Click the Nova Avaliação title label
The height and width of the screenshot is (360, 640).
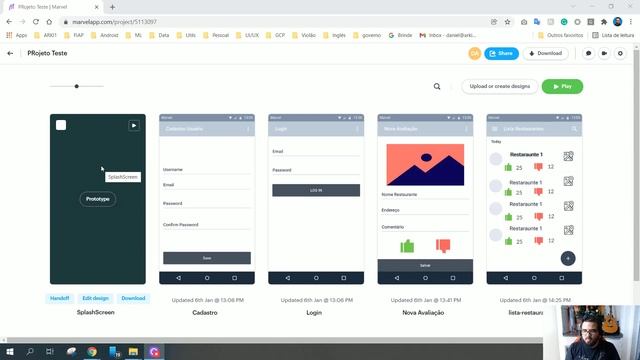[x=423, y=313]
